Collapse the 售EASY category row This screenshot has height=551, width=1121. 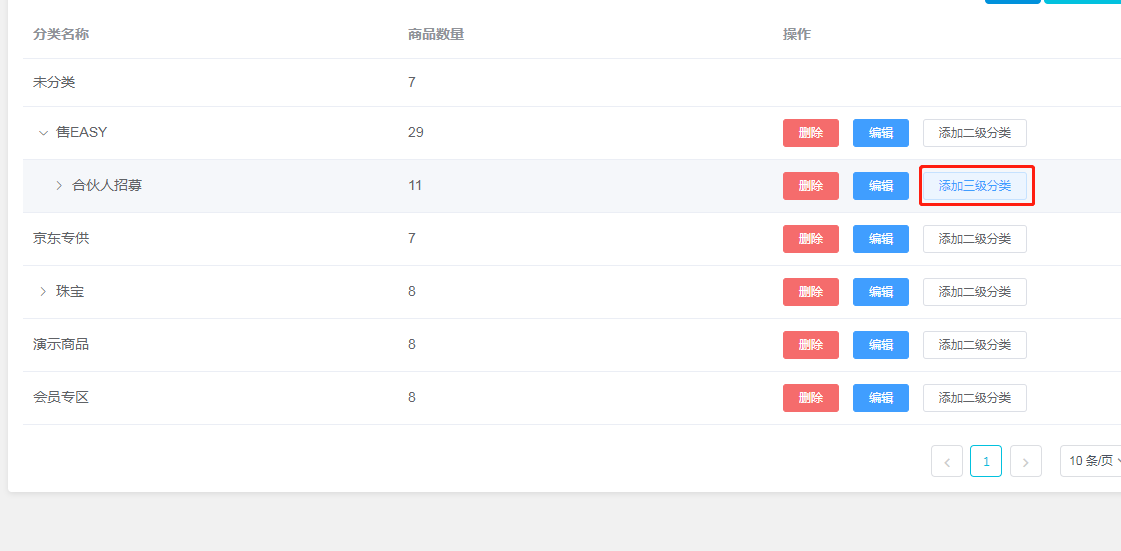click(x=43, y=132)
